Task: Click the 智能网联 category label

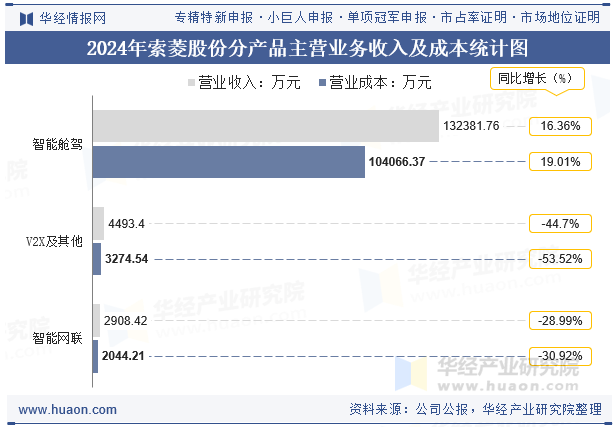Action: tap(57, 338)
